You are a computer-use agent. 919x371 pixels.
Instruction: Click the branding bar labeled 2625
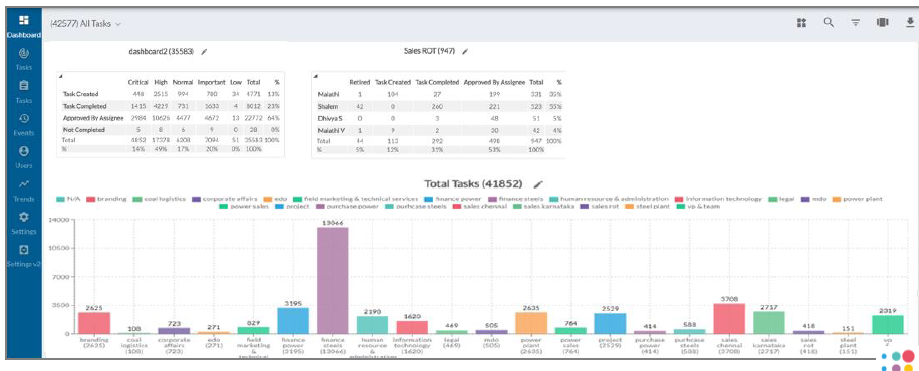click(x=94, y=323)
